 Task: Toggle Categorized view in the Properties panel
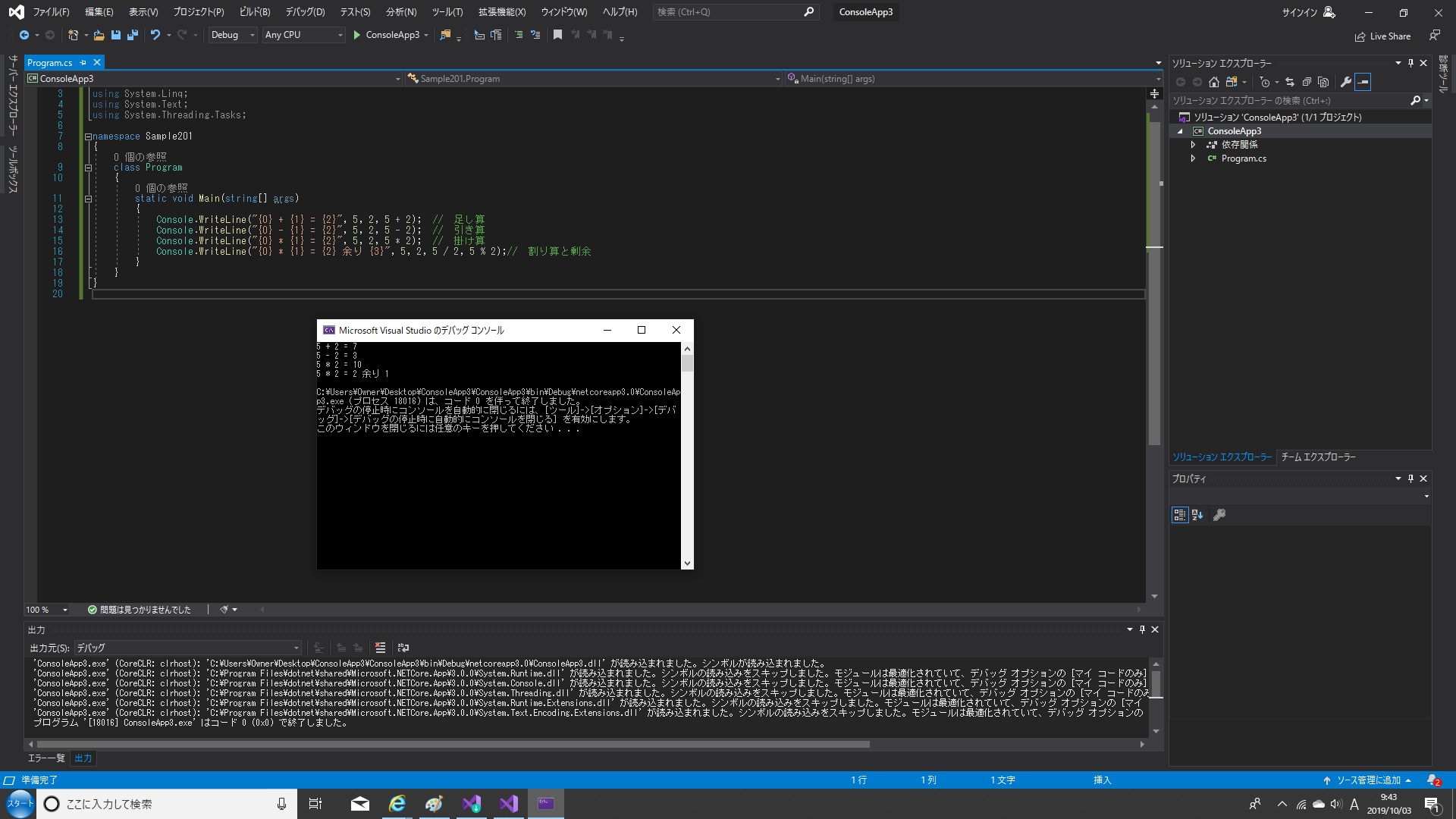[x=1180, y=515]
